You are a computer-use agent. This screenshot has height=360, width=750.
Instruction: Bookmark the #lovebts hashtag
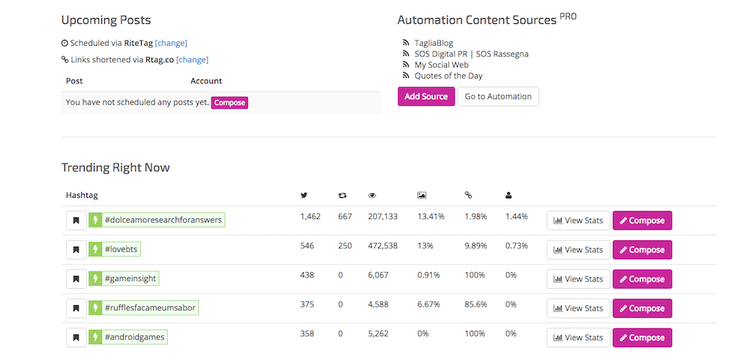[x=76, y=250]
